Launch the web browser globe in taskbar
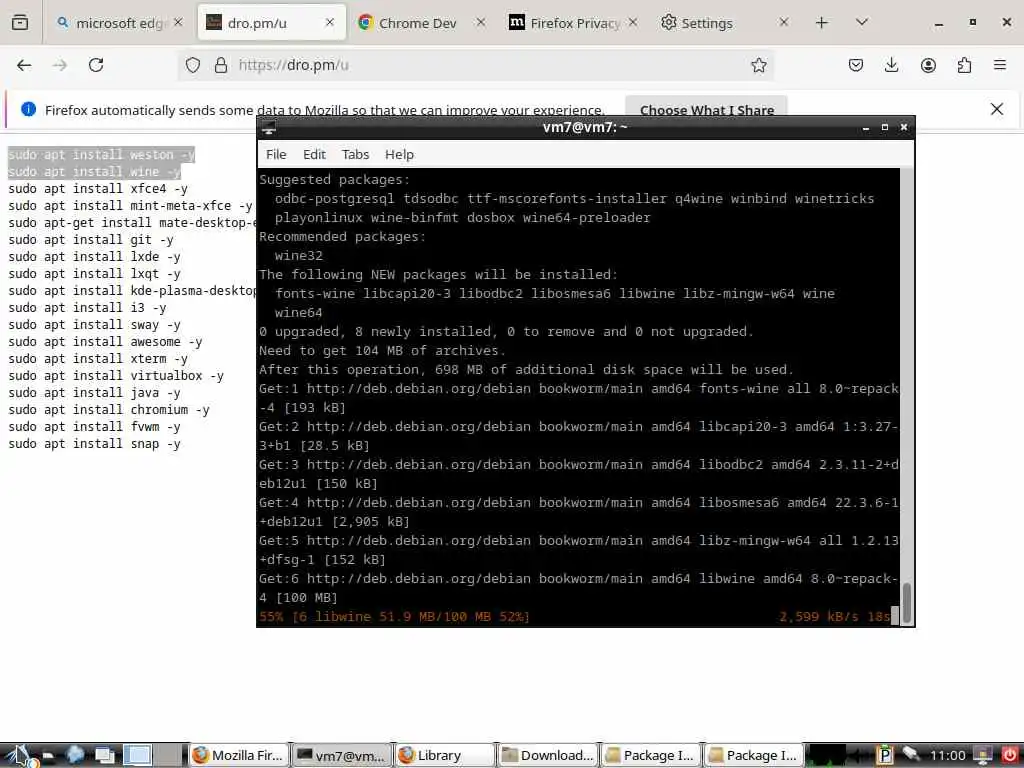The width and height of the screenshot is (1024, 768). [x=75, y=756]
